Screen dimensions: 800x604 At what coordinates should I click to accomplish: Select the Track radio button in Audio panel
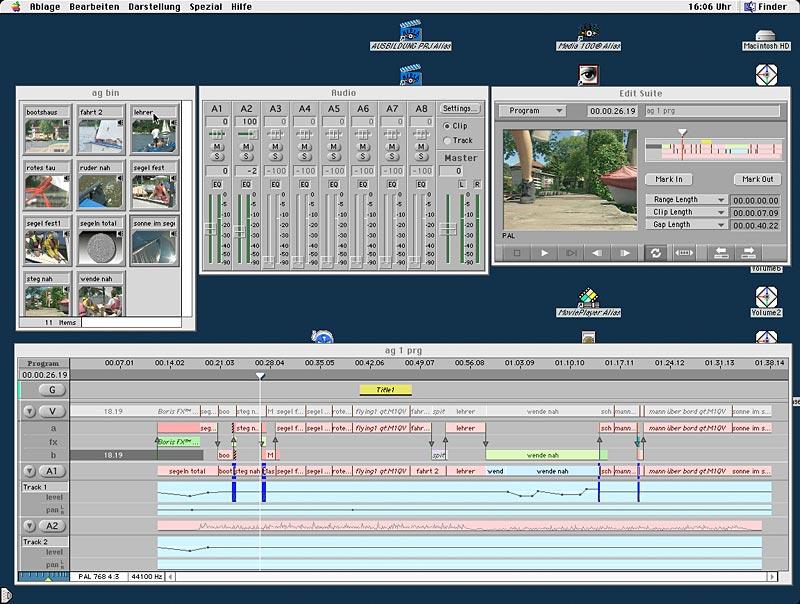pos(447,141)
